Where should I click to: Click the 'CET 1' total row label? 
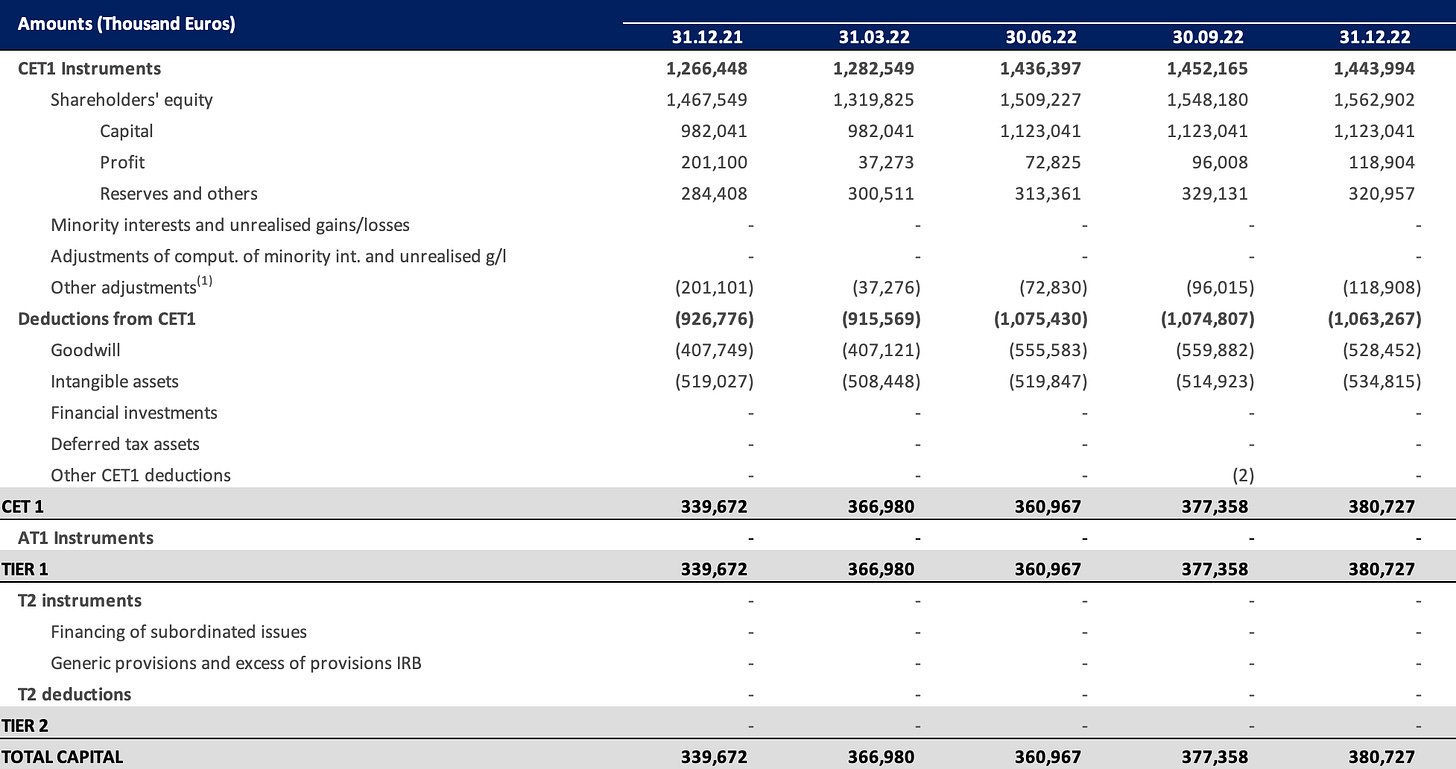point(25,507)
